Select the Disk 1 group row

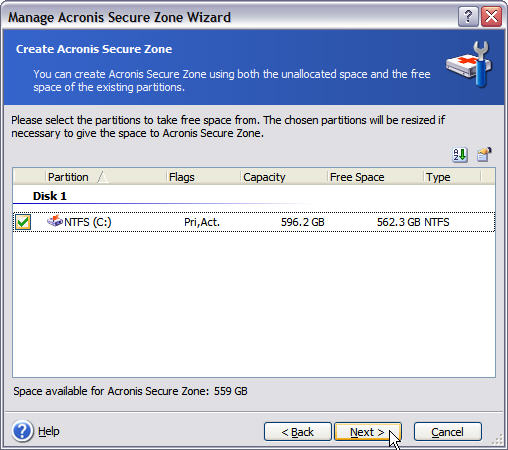(254, 196)
